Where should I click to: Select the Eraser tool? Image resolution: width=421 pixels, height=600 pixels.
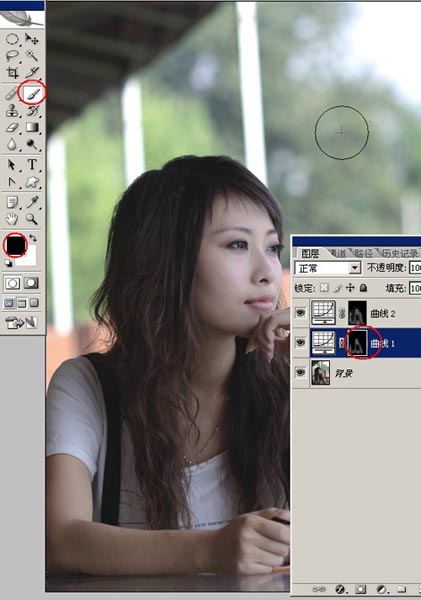tap(12, 127)
